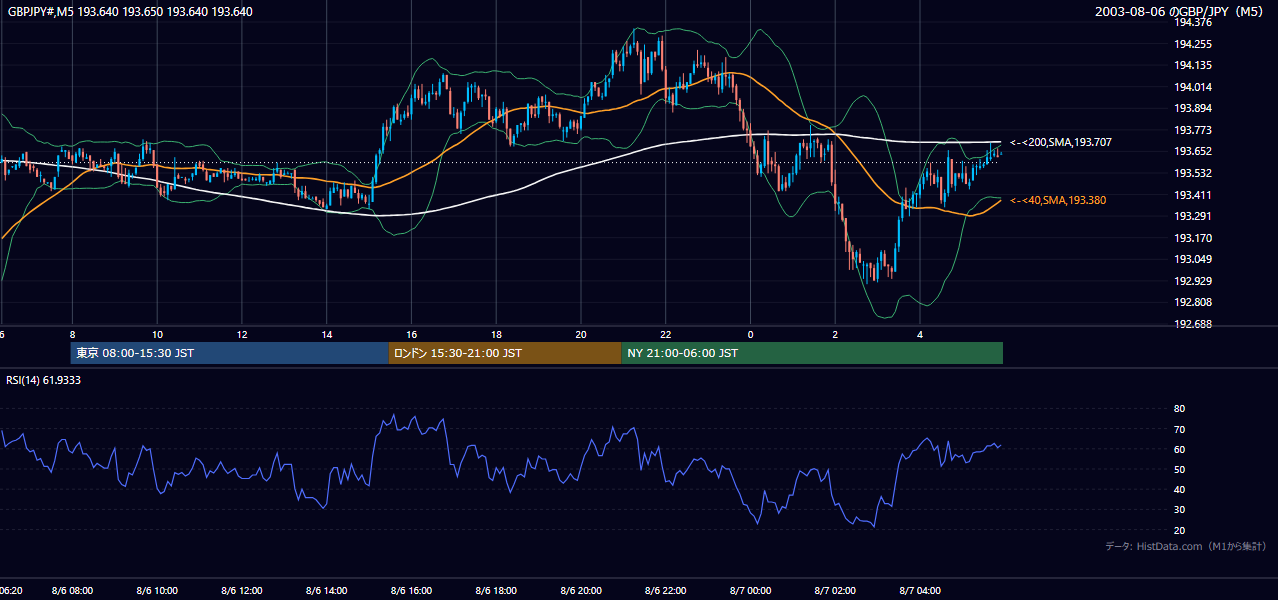Click hour label 12 above session bars
Screen dimensions: 1278x600
pyautogui.click(x=242, y=335)
